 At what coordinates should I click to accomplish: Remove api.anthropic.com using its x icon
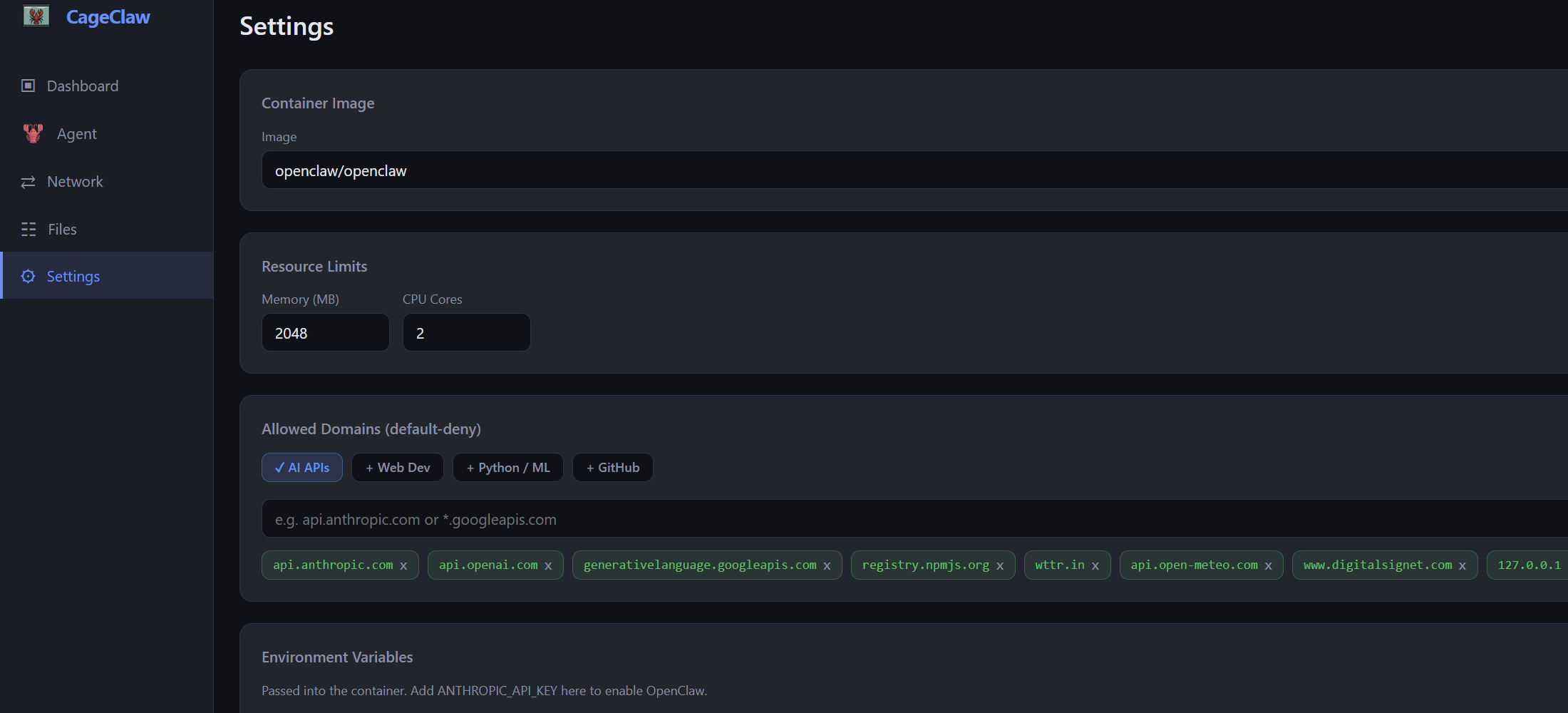click(403, 565)
